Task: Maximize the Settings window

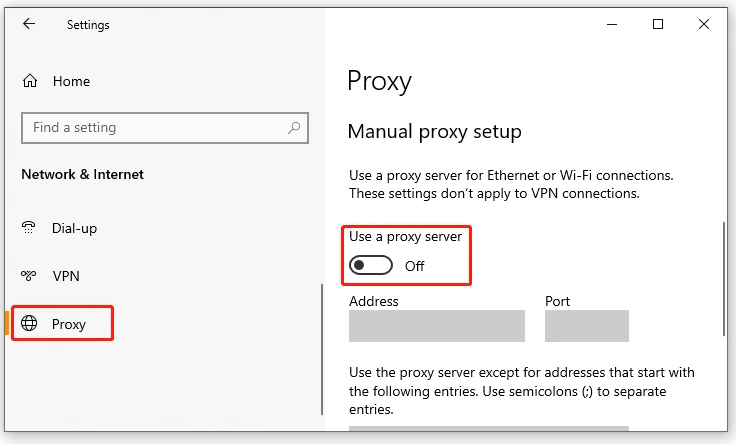Action: (658, 25)
